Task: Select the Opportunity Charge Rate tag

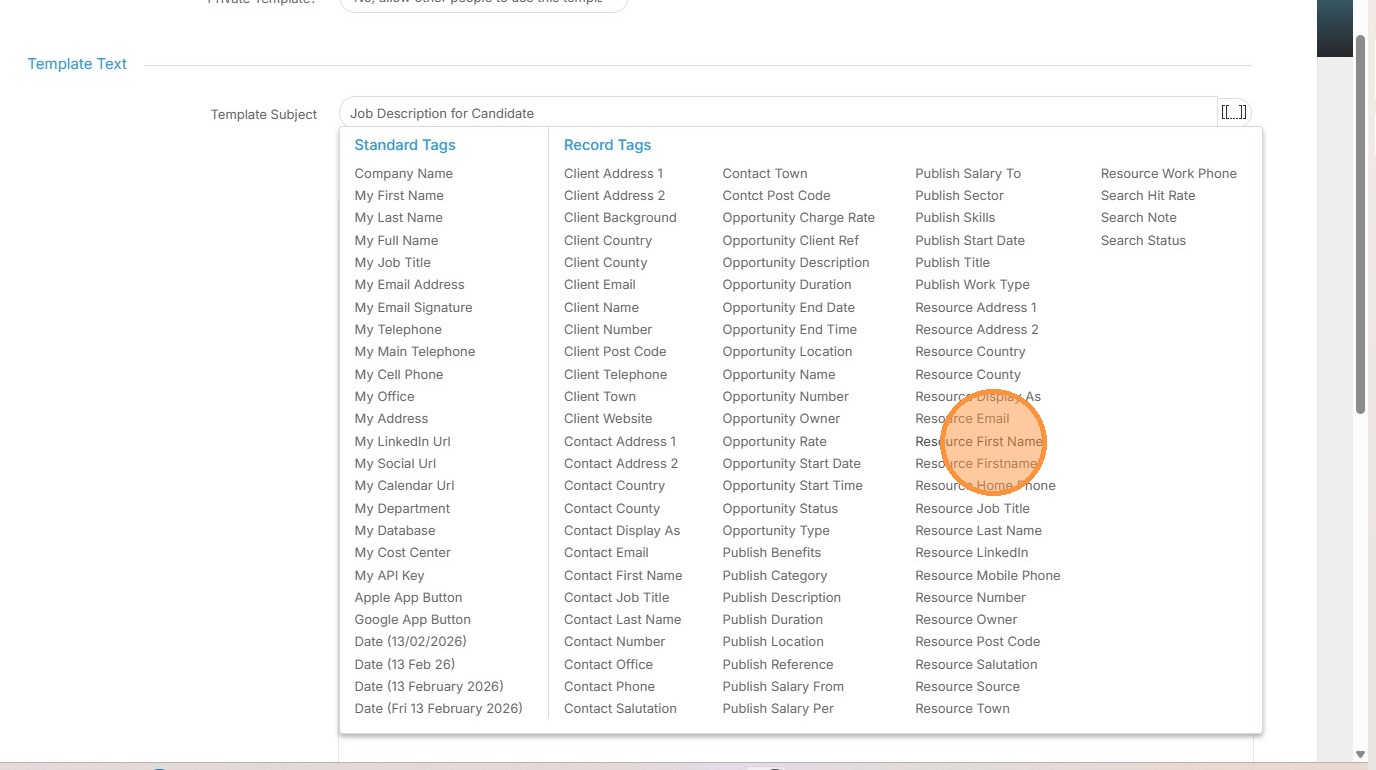Action: [799, 217]
